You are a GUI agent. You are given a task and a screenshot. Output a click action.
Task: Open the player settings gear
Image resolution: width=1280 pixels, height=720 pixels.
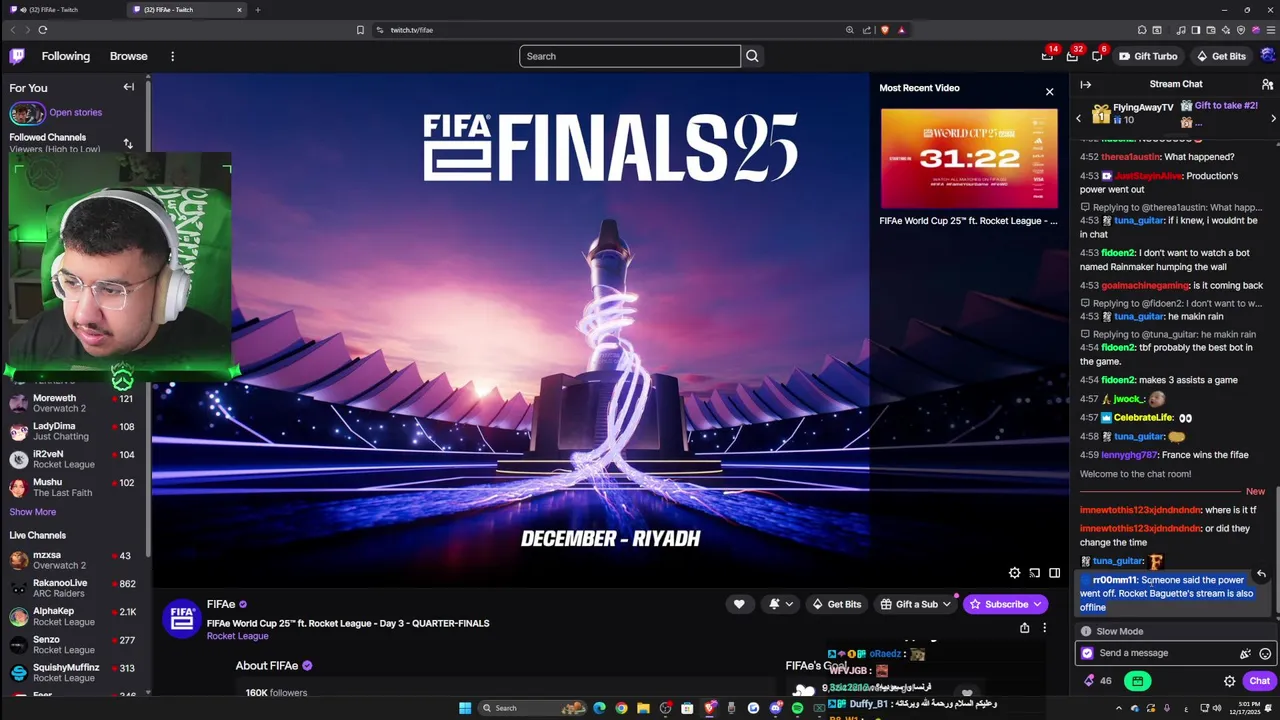tap(1014, 573)
